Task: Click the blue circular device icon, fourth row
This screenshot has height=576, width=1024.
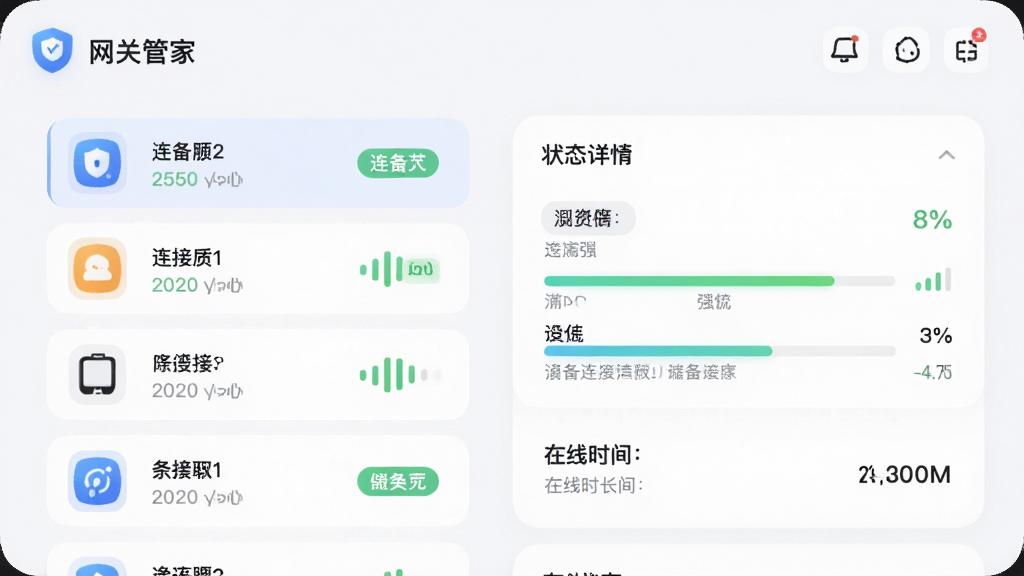Action: coord(97,481)
